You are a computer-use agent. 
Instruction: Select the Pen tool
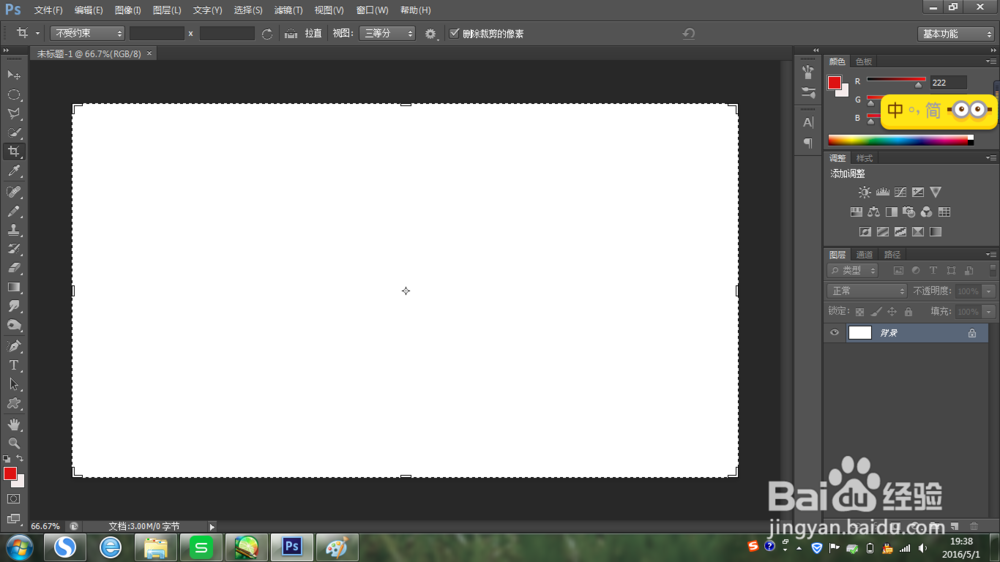tap(13, 346)
